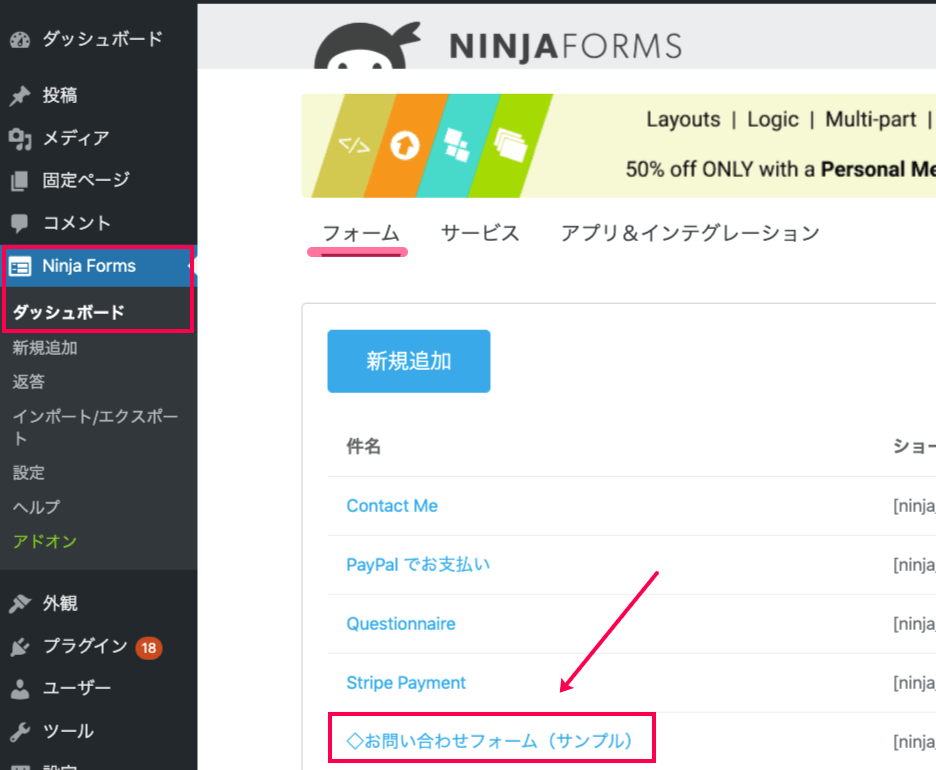The height and width of the screenshot is (770, 936).
Task: Click the wrench icon beside ツール
Action: [x=20, y=732]
